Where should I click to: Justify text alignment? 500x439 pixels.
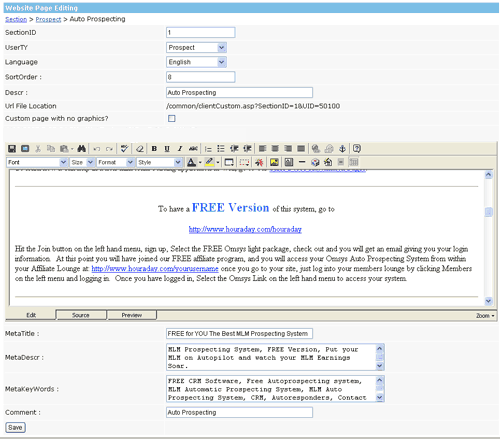click(301, 149)
